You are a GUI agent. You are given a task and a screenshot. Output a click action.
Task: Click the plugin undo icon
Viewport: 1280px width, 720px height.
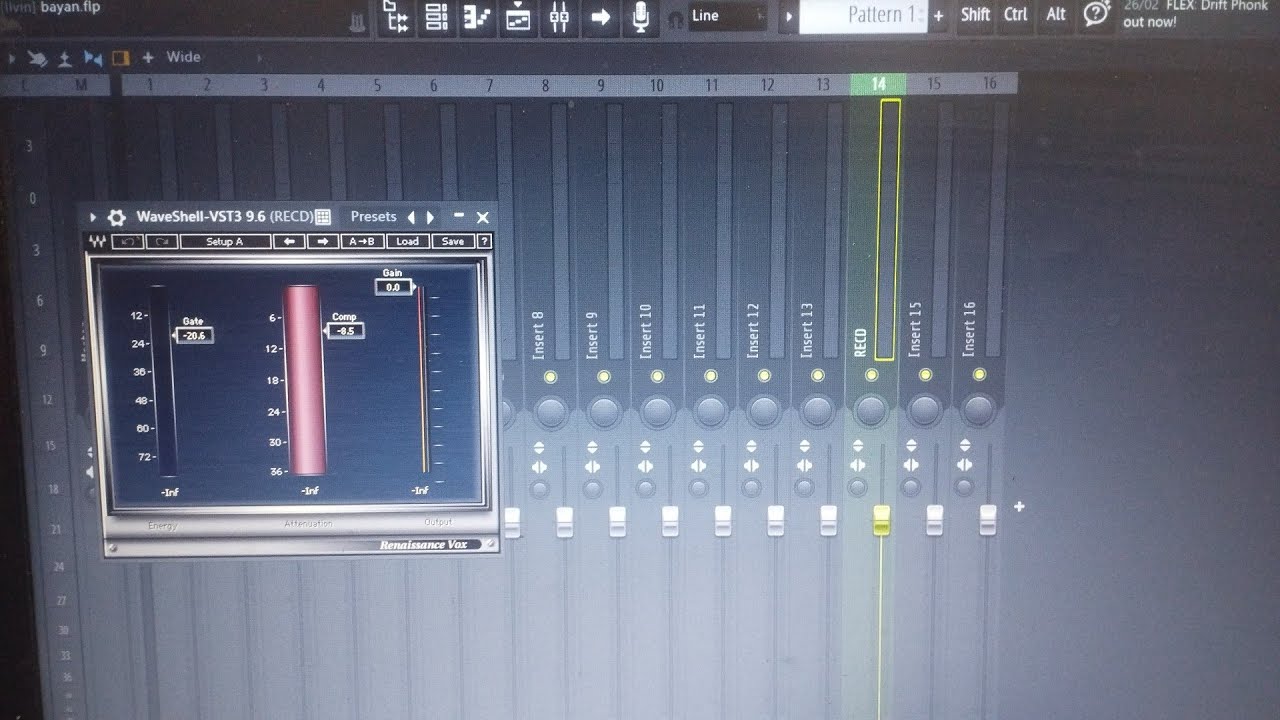point(127,242)
